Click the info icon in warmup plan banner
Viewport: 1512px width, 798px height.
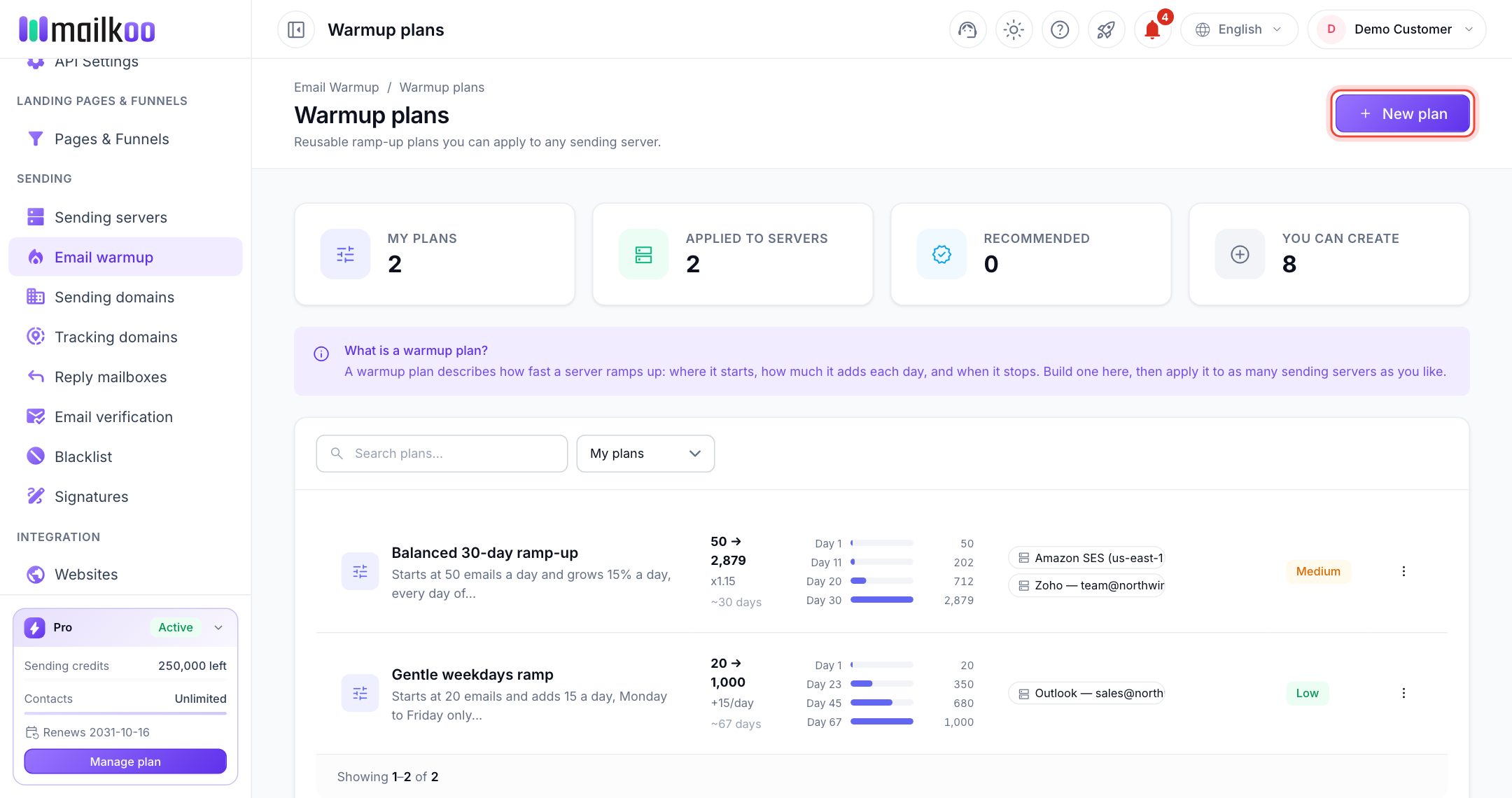[x=321, y=353]
